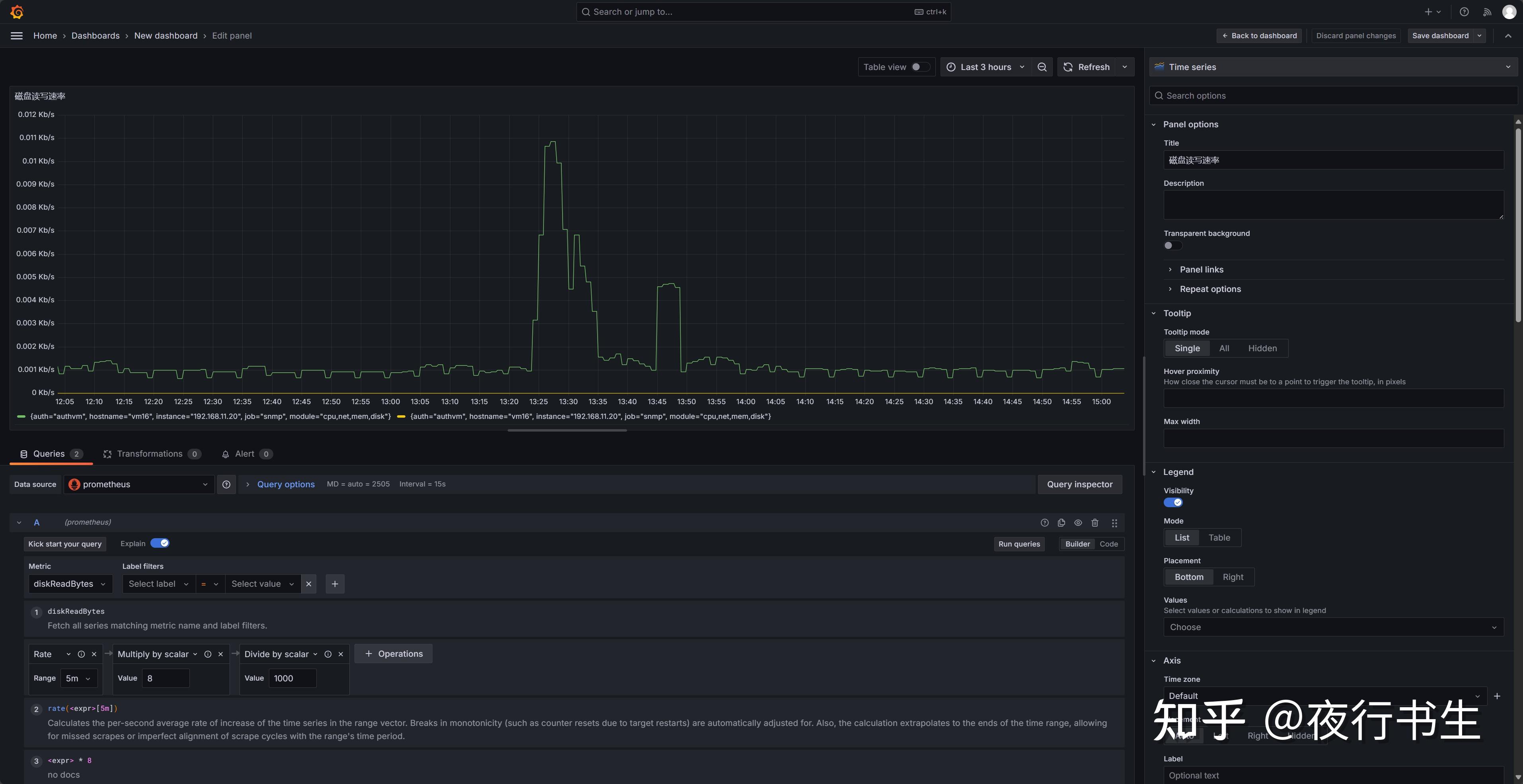The height and width of the screenshot is (784, 1523).
Task: Disable legend Visibility switch
Action: point(1173,502)
